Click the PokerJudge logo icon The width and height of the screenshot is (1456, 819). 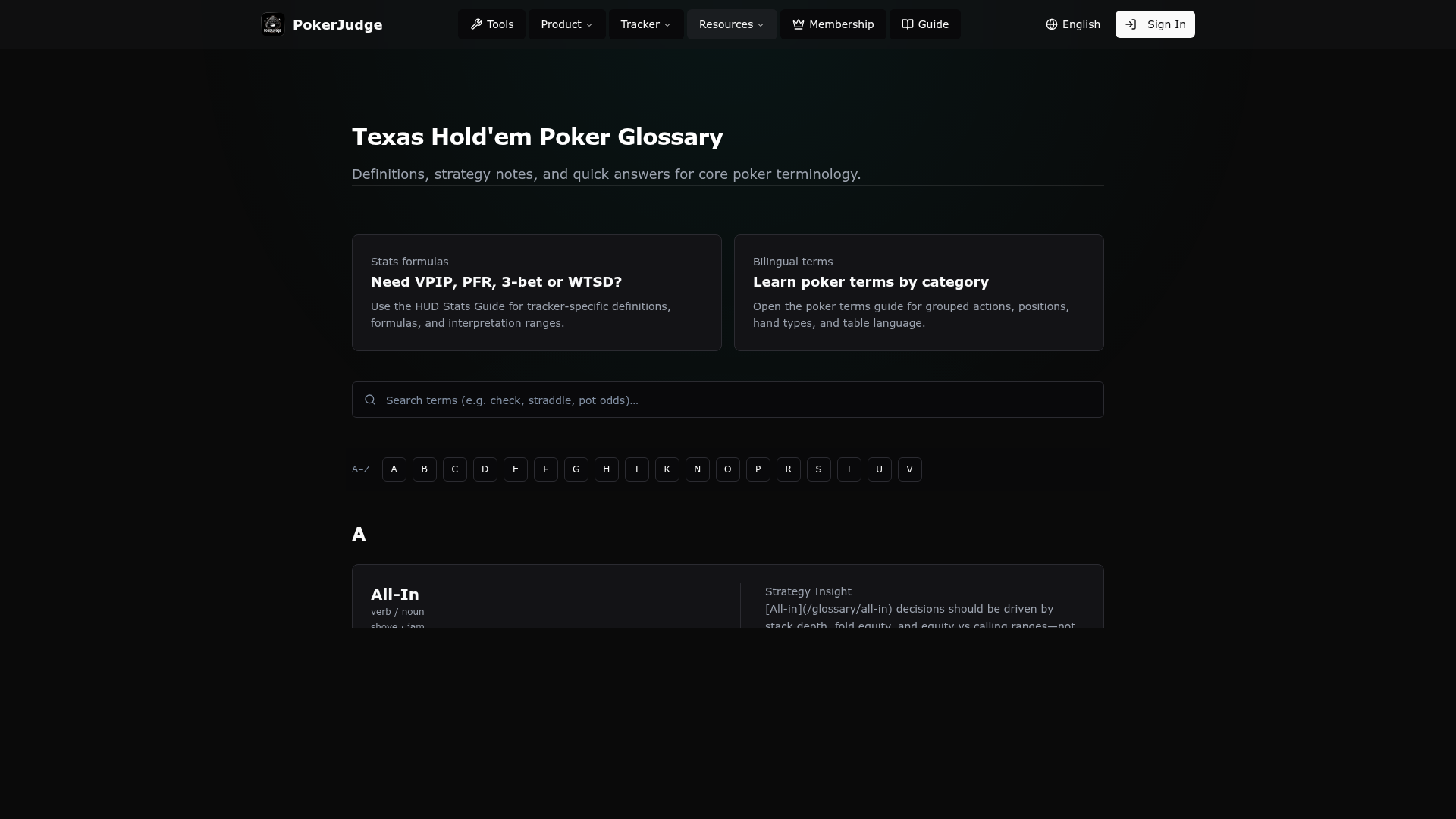point(272,24)
